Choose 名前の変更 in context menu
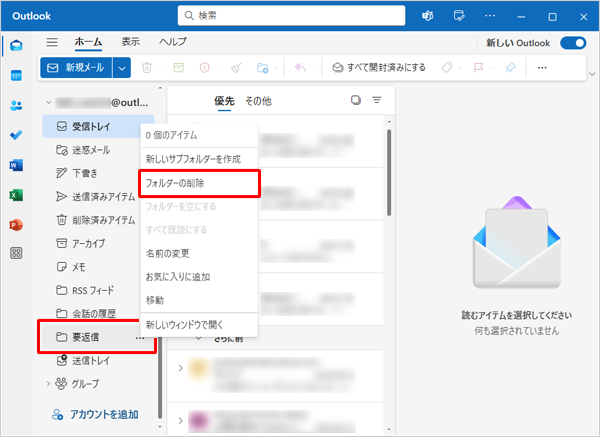The image size is (600, 437). 199,253
